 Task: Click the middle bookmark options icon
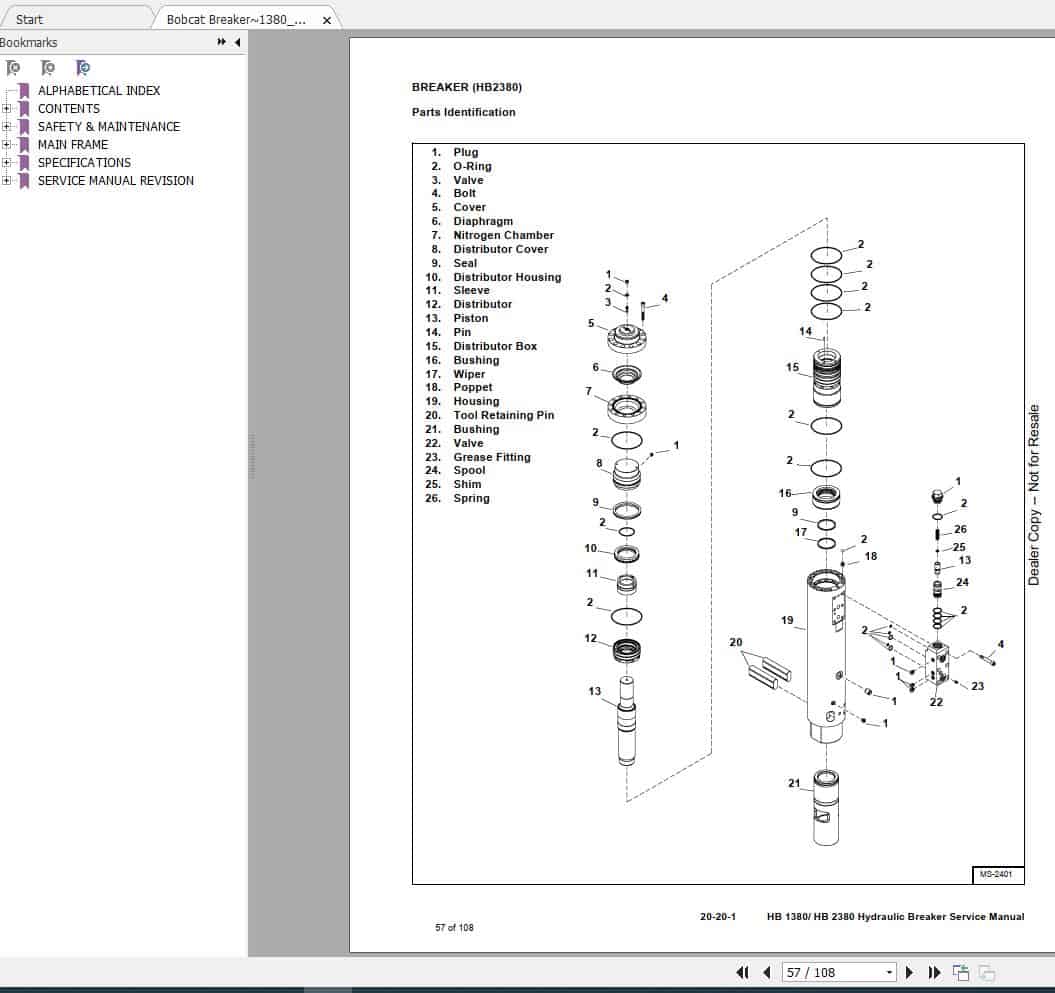coord(47,67)
